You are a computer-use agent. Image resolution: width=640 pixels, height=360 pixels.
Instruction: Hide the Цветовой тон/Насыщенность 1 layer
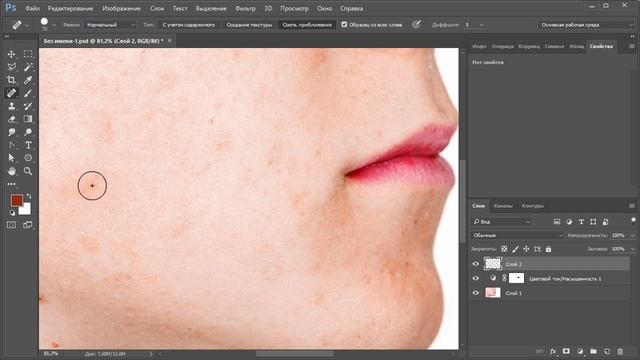pyautogui.click(x=476, y=278)
